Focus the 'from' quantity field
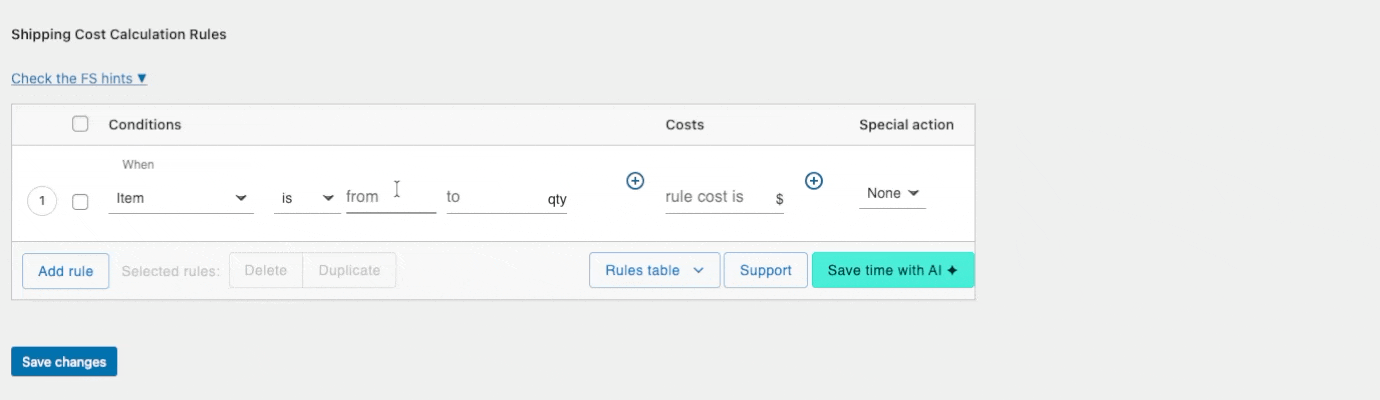Image resolution: width=1380 pixels, height=400 pixels. click(390, 197)
